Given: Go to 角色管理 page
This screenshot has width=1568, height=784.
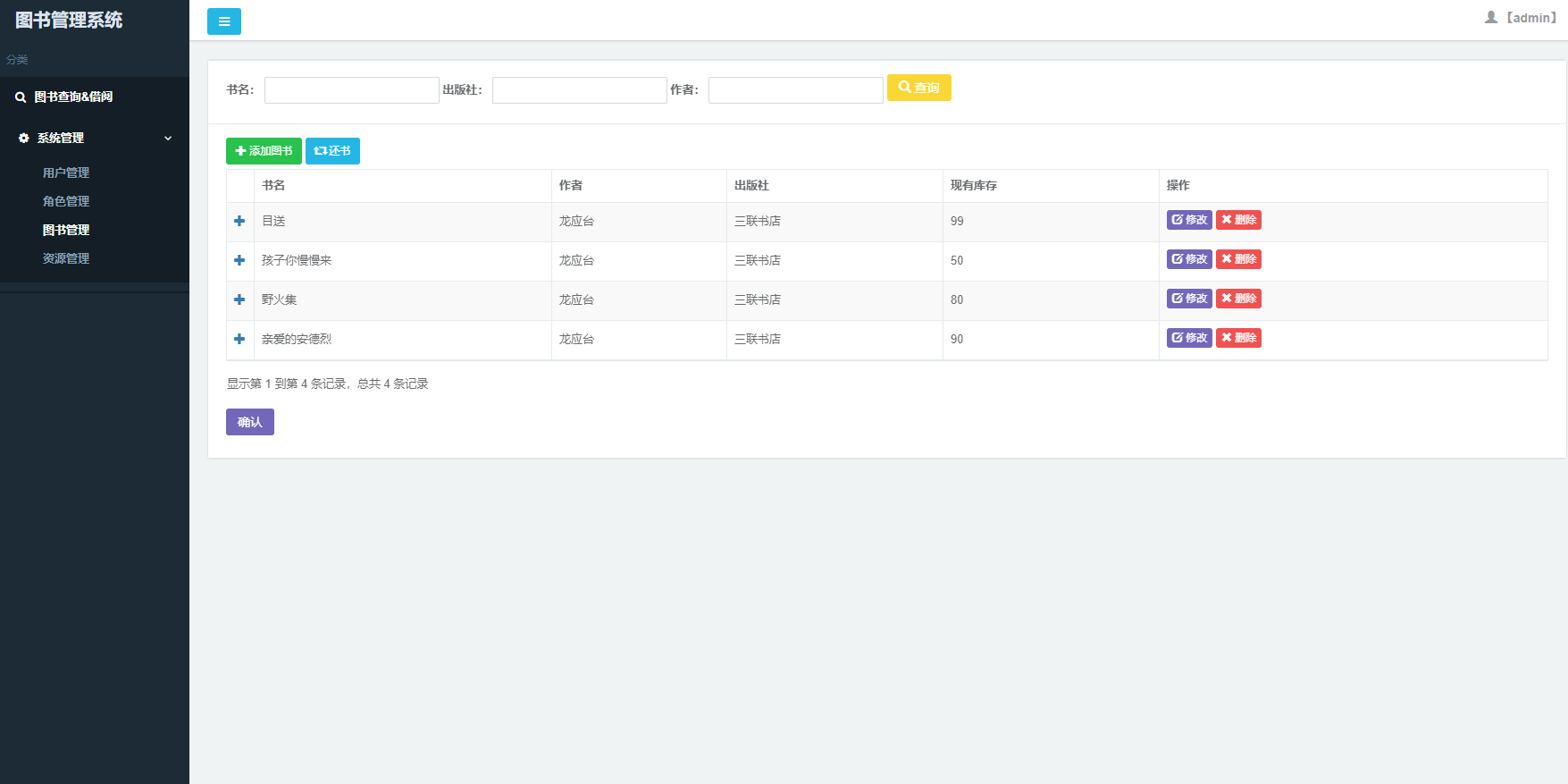Looking at the screenshot, I should pos(66,201).
